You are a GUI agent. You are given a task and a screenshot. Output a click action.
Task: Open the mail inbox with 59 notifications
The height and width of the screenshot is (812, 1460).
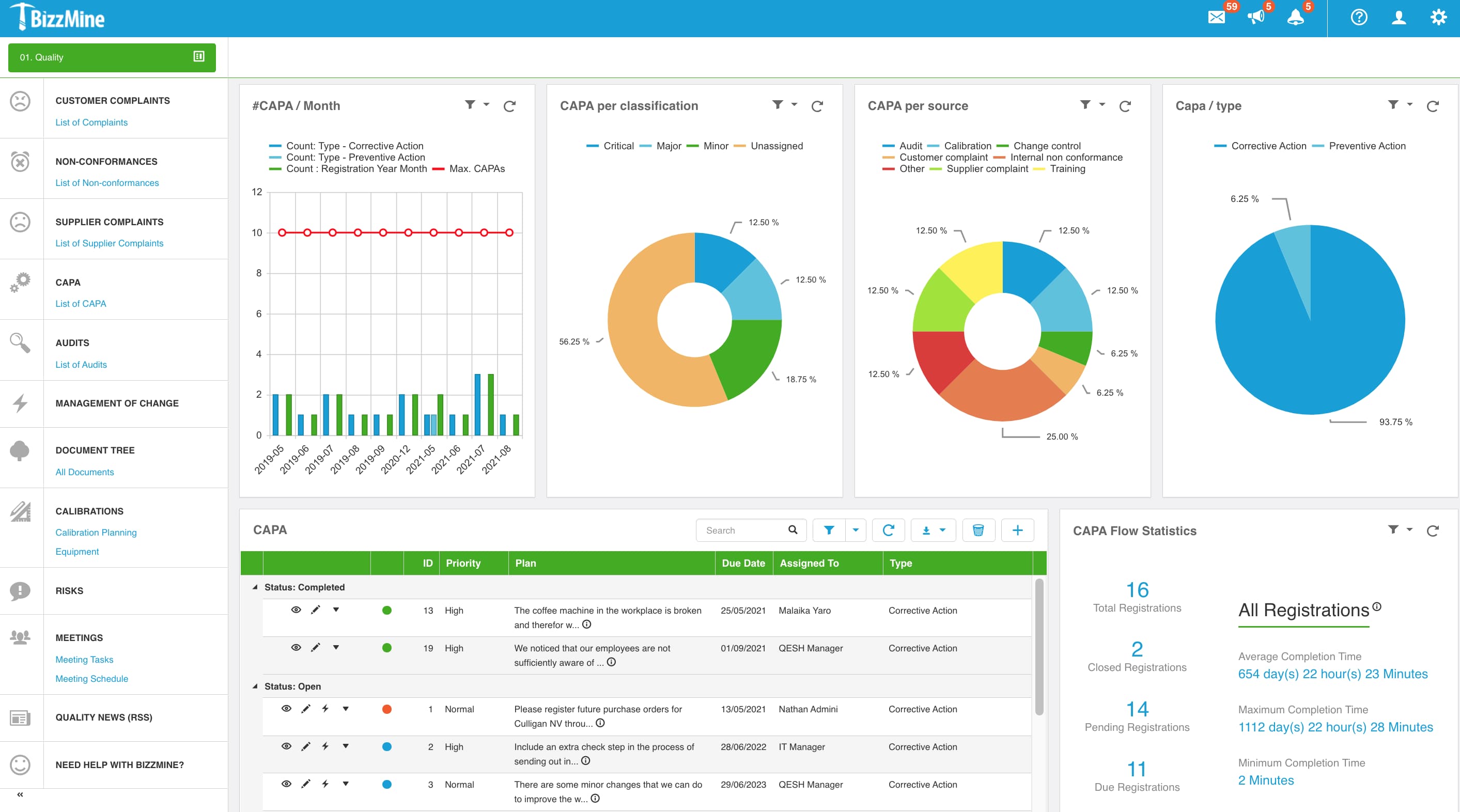[x=1216, y=17]
